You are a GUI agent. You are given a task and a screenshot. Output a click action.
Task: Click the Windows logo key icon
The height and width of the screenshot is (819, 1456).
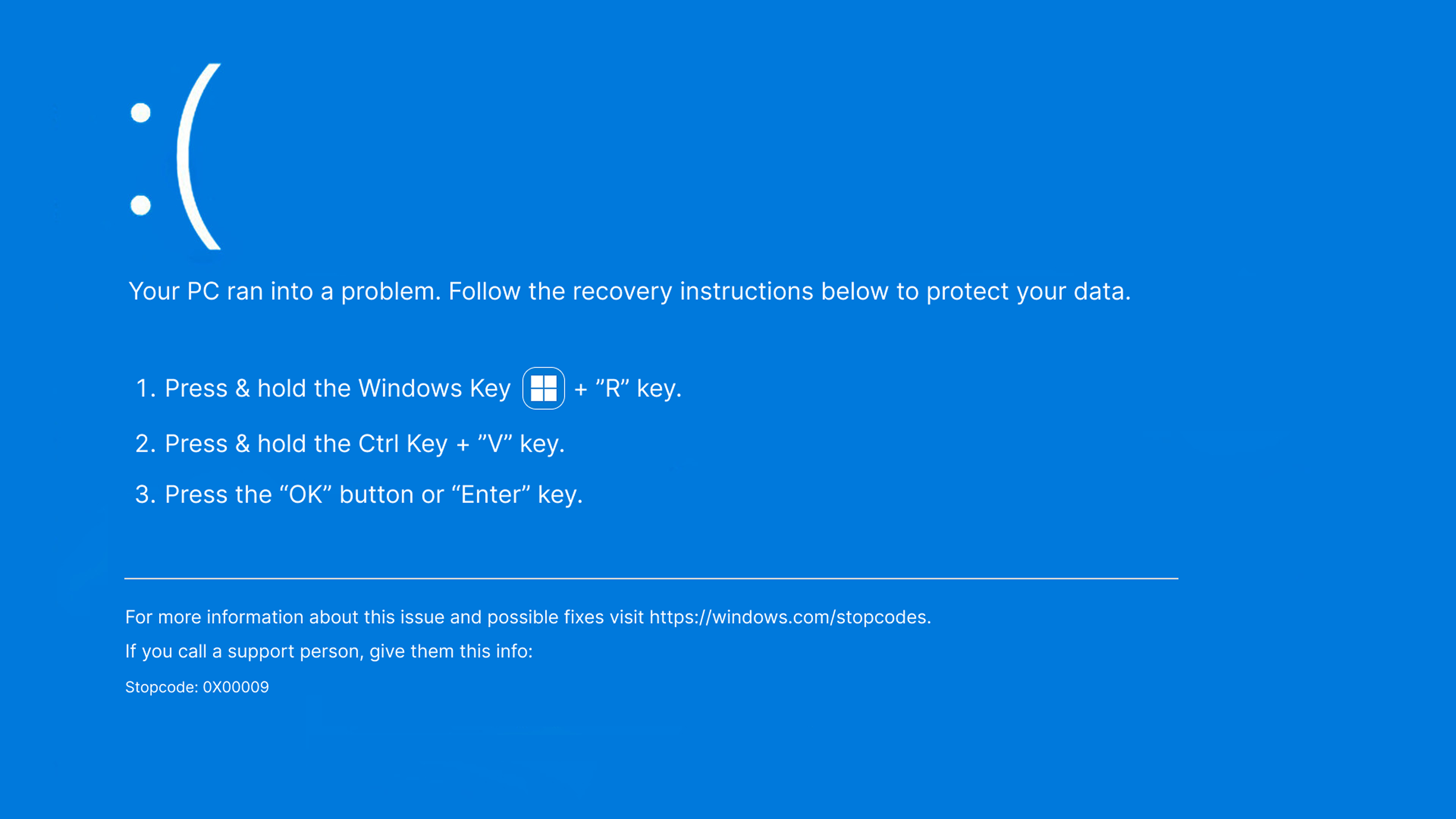543,388
